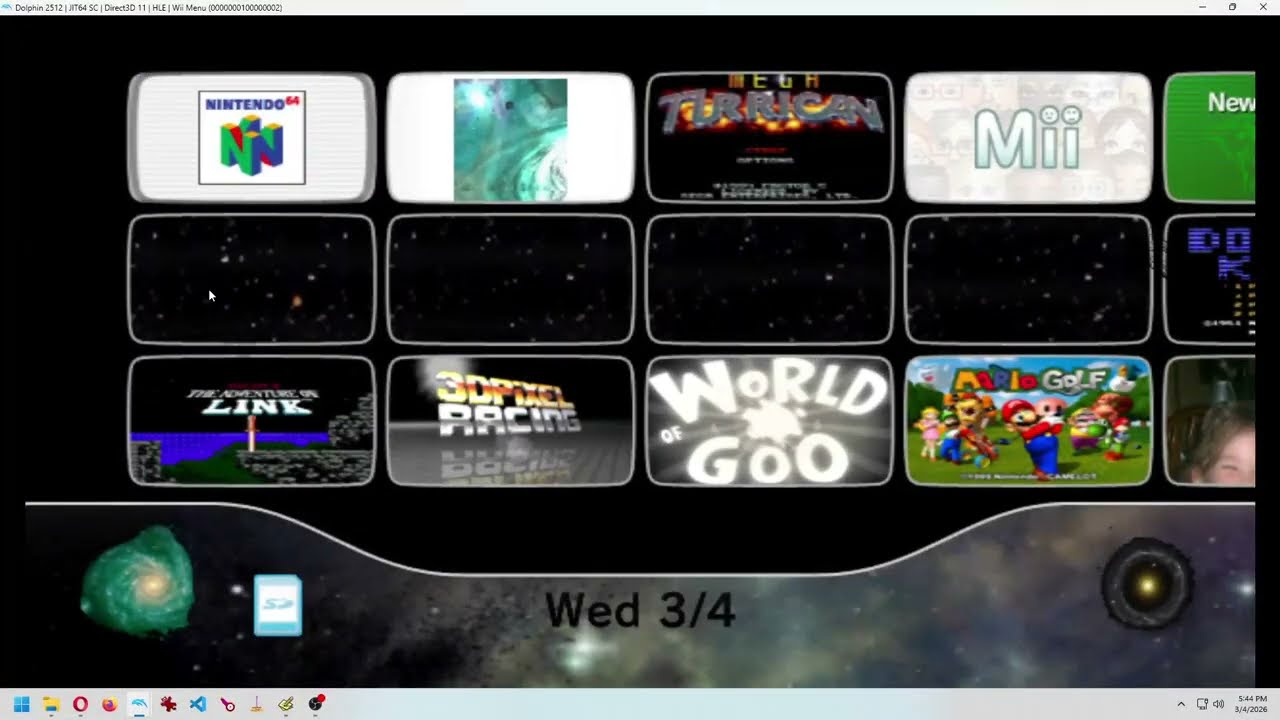Image resolution: width=1280 pixels, height=720 pixels.
Task: Open the volume control tray icon
Action: click(x=1218, y=704)
